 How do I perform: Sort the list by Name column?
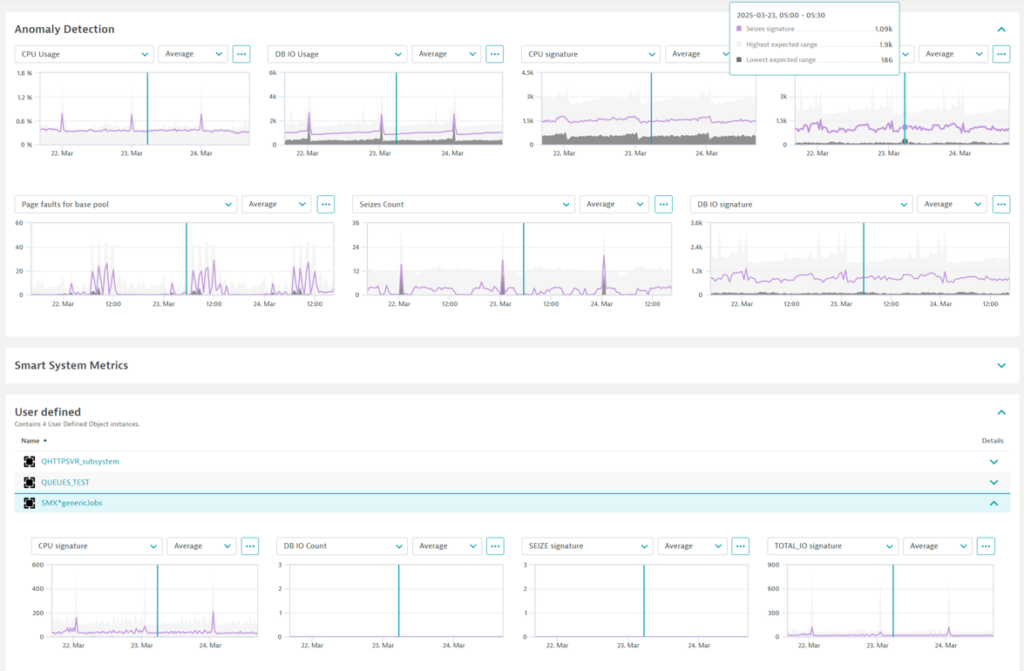click(33, 440)
